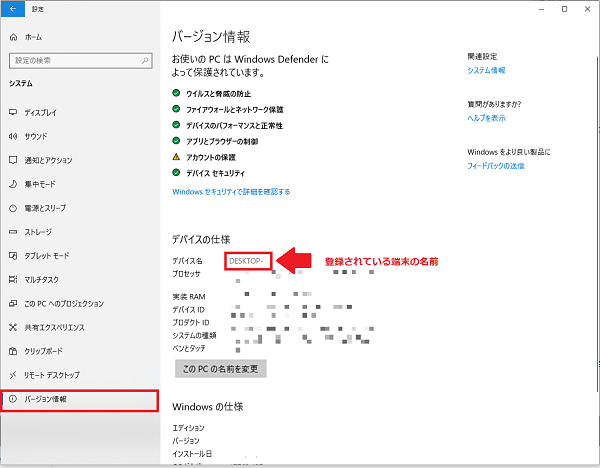Click the クリップボード icon
Viewport: 600px width, 468px height.
13,351
